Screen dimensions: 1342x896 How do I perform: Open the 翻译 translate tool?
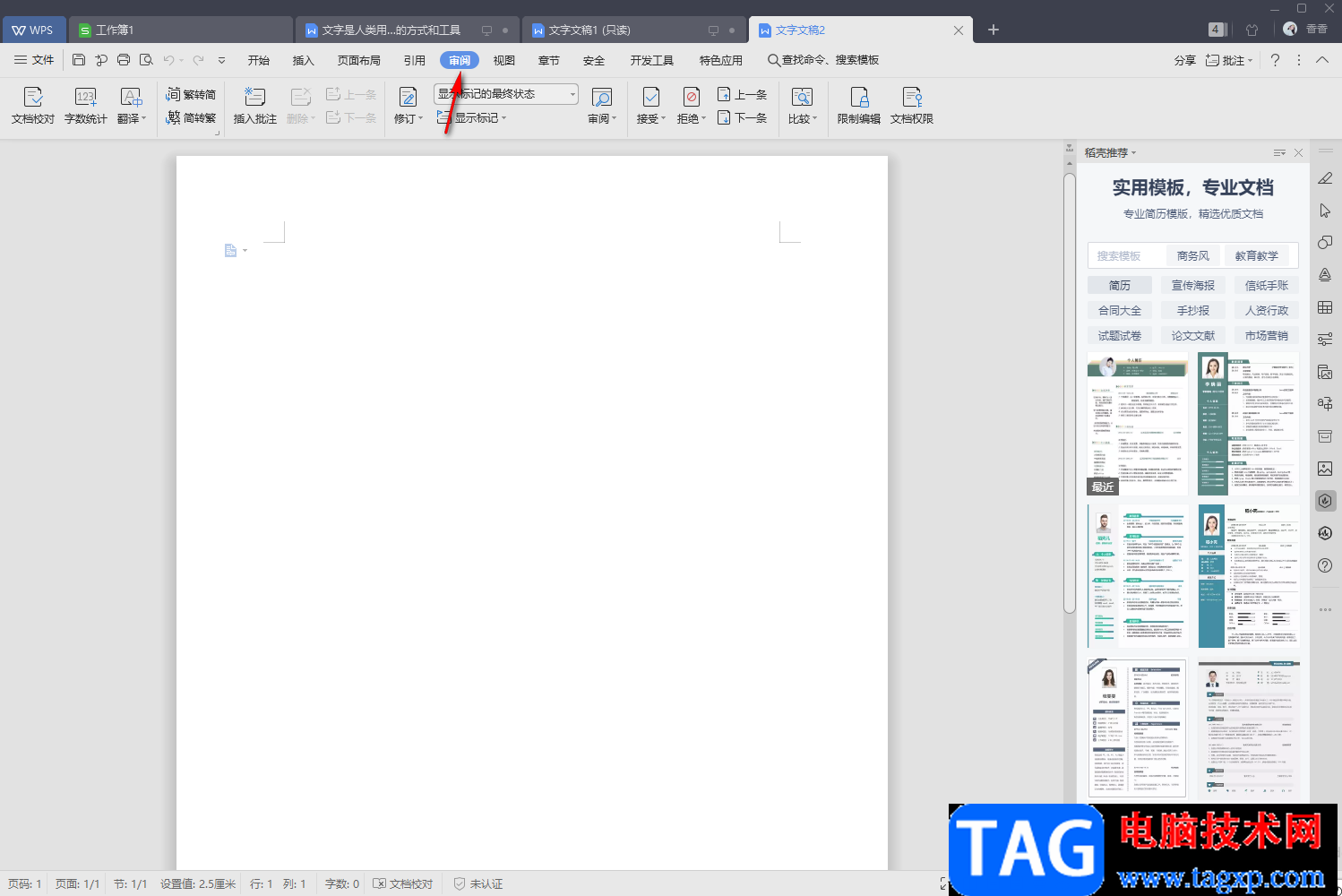(x=131, y=106)
